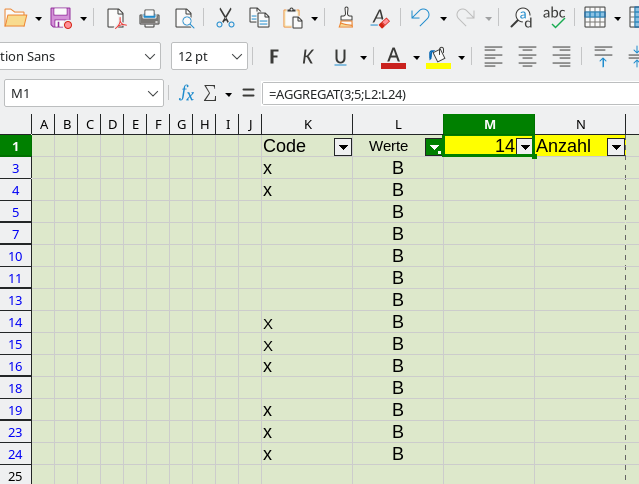Cut selection with scissors icon
This screenshot has width=639, height=484.
(225, 18)
